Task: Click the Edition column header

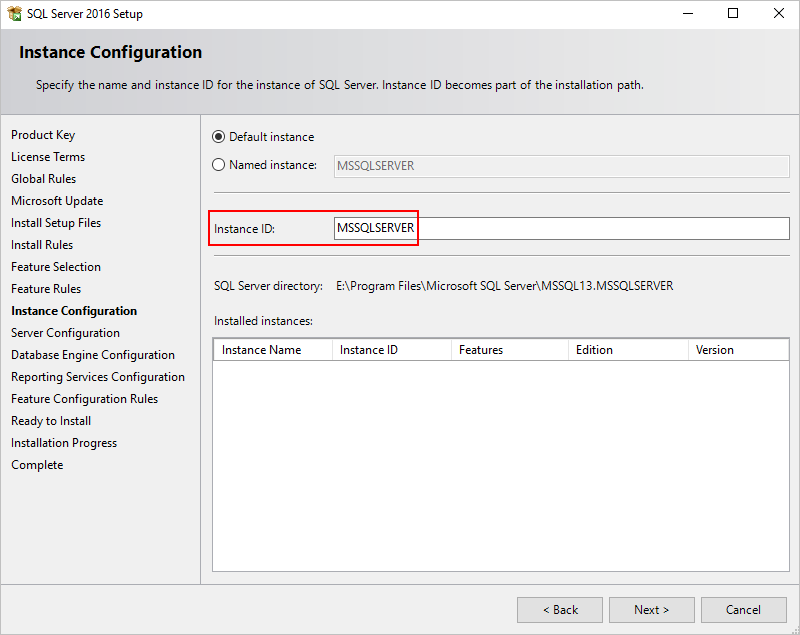Action: point(629,350)
